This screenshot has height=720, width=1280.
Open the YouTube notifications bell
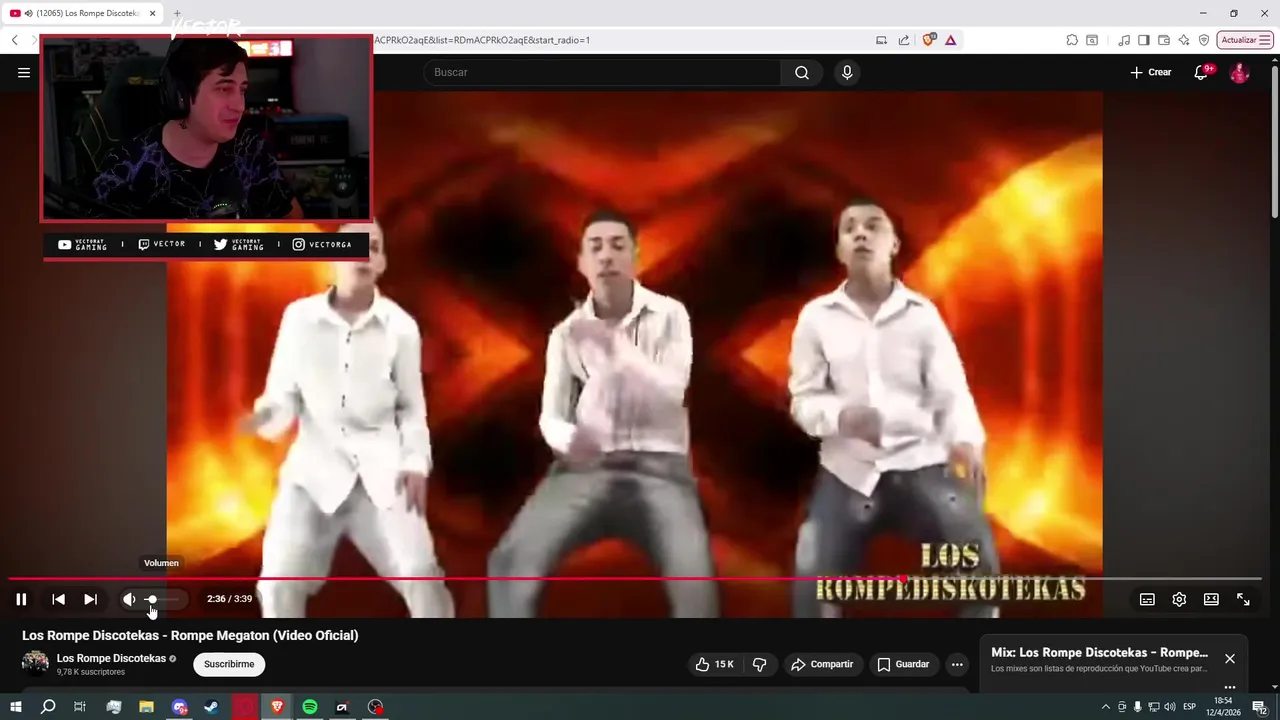(x=1202, y=72)
